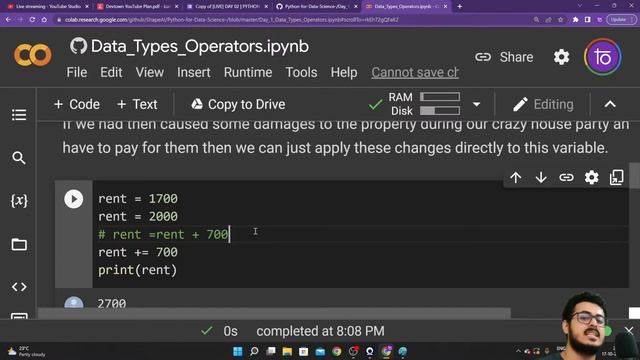The width and height of the screenshot is (640, 360).
Task: Open browser extensions puzzle icon
Action: point(576,20)
